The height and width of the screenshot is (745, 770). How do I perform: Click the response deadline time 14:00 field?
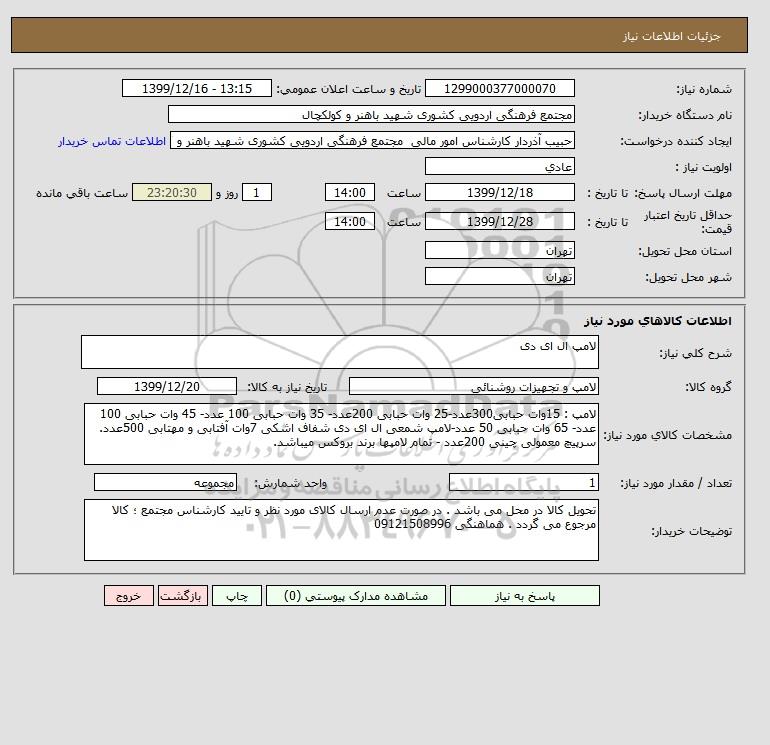tap(350, 193)
